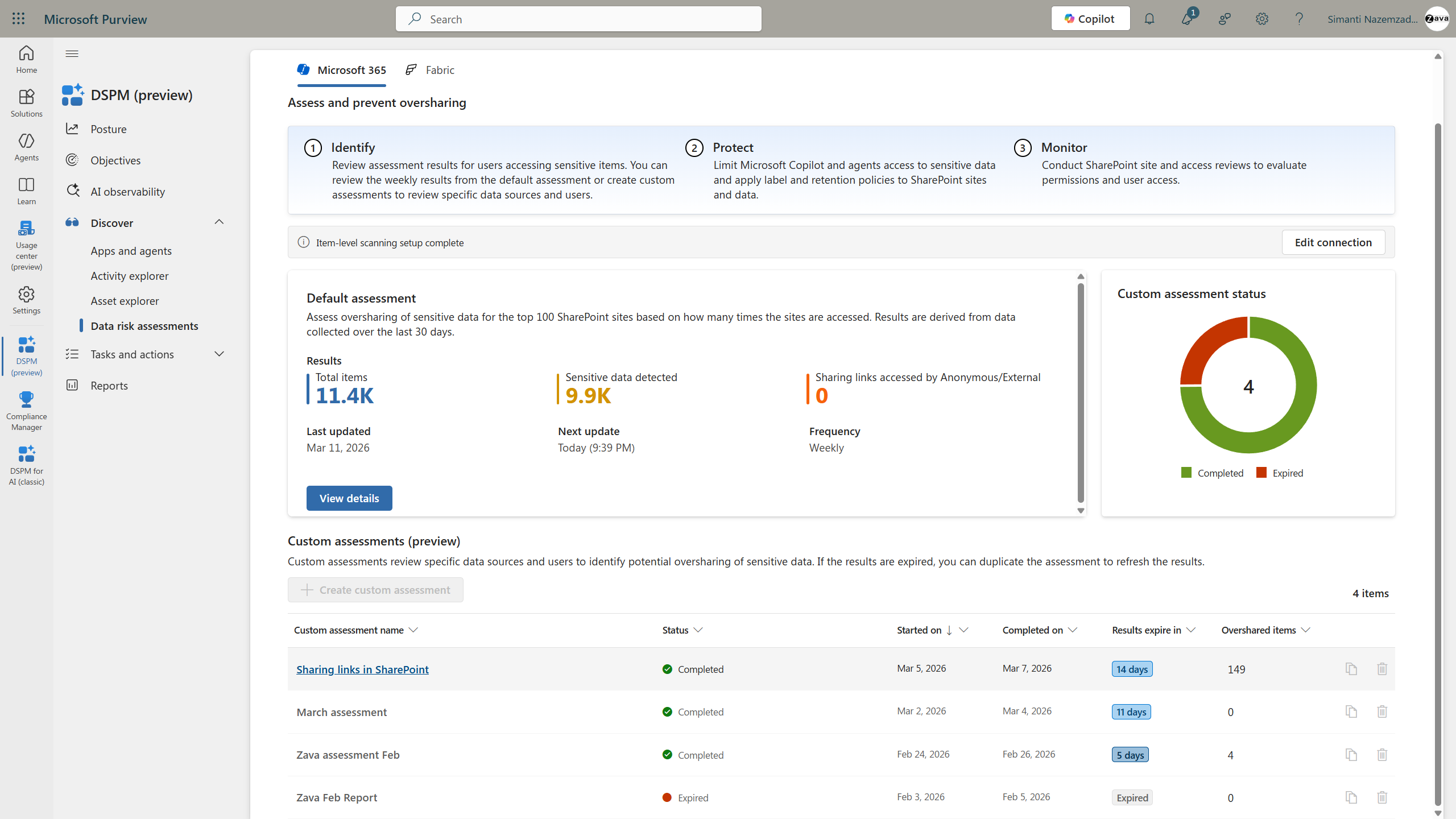Screen dimensions: 1456x819
Task: Open Solutions in the left rail
Action: point(26,103)
